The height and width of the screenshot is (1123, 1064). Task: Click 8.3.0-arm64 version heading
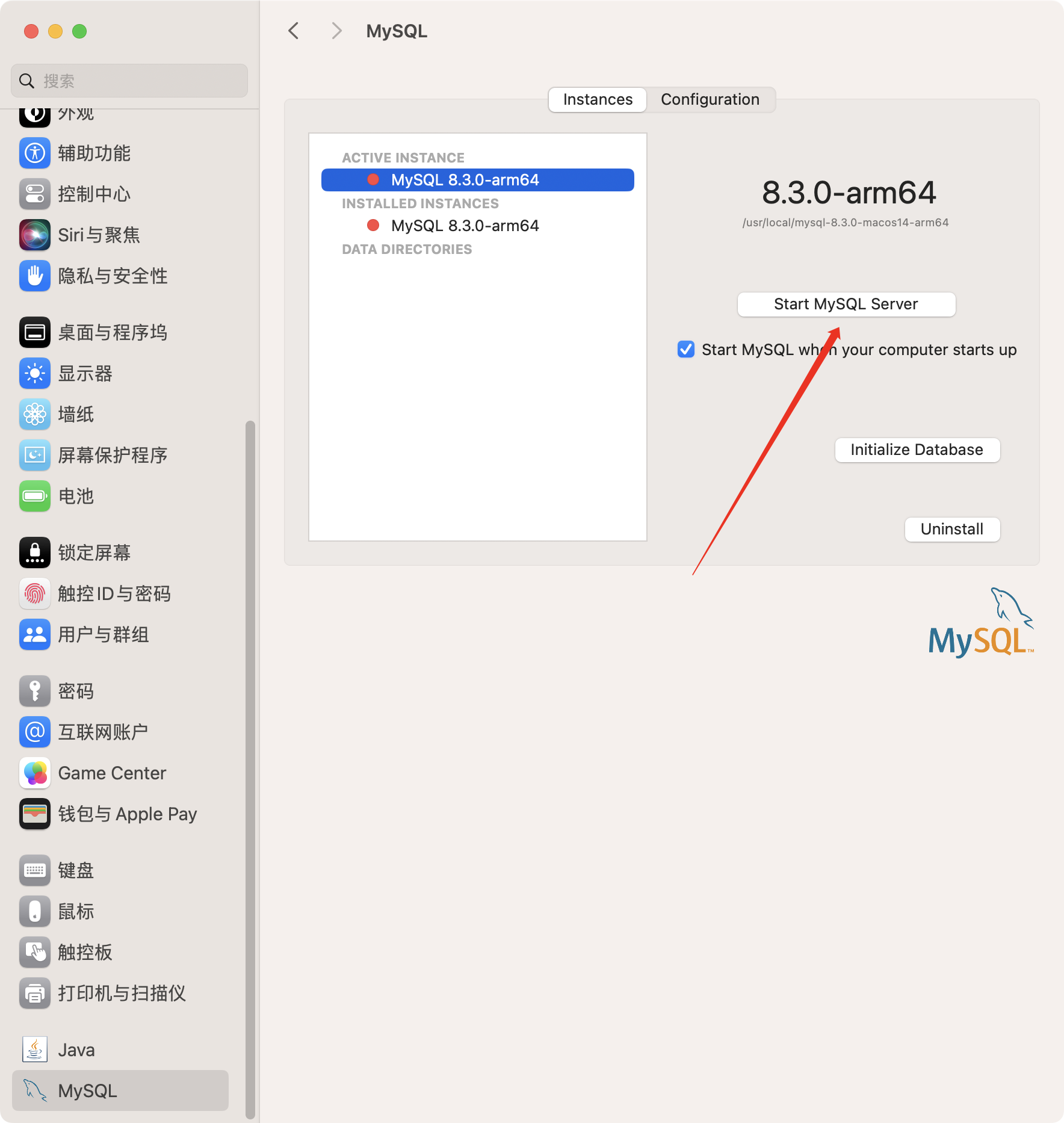pyautogui.click(x=849, y=193)
